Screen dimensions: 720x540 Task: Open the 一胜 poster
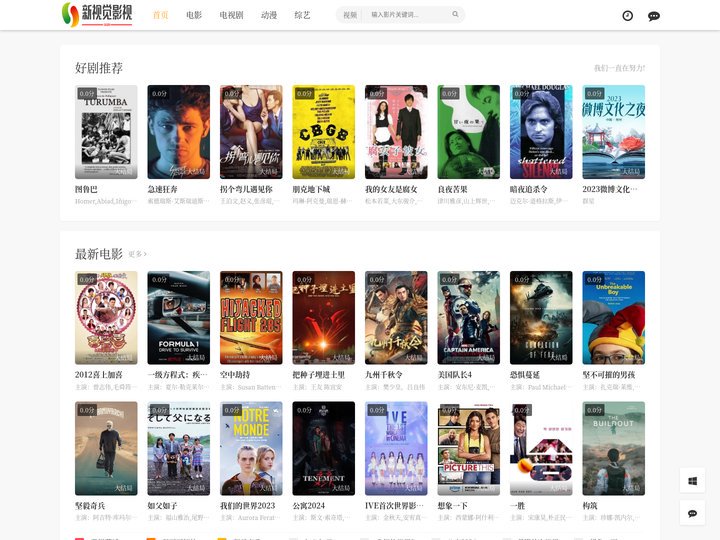click(x=541, y=449)
